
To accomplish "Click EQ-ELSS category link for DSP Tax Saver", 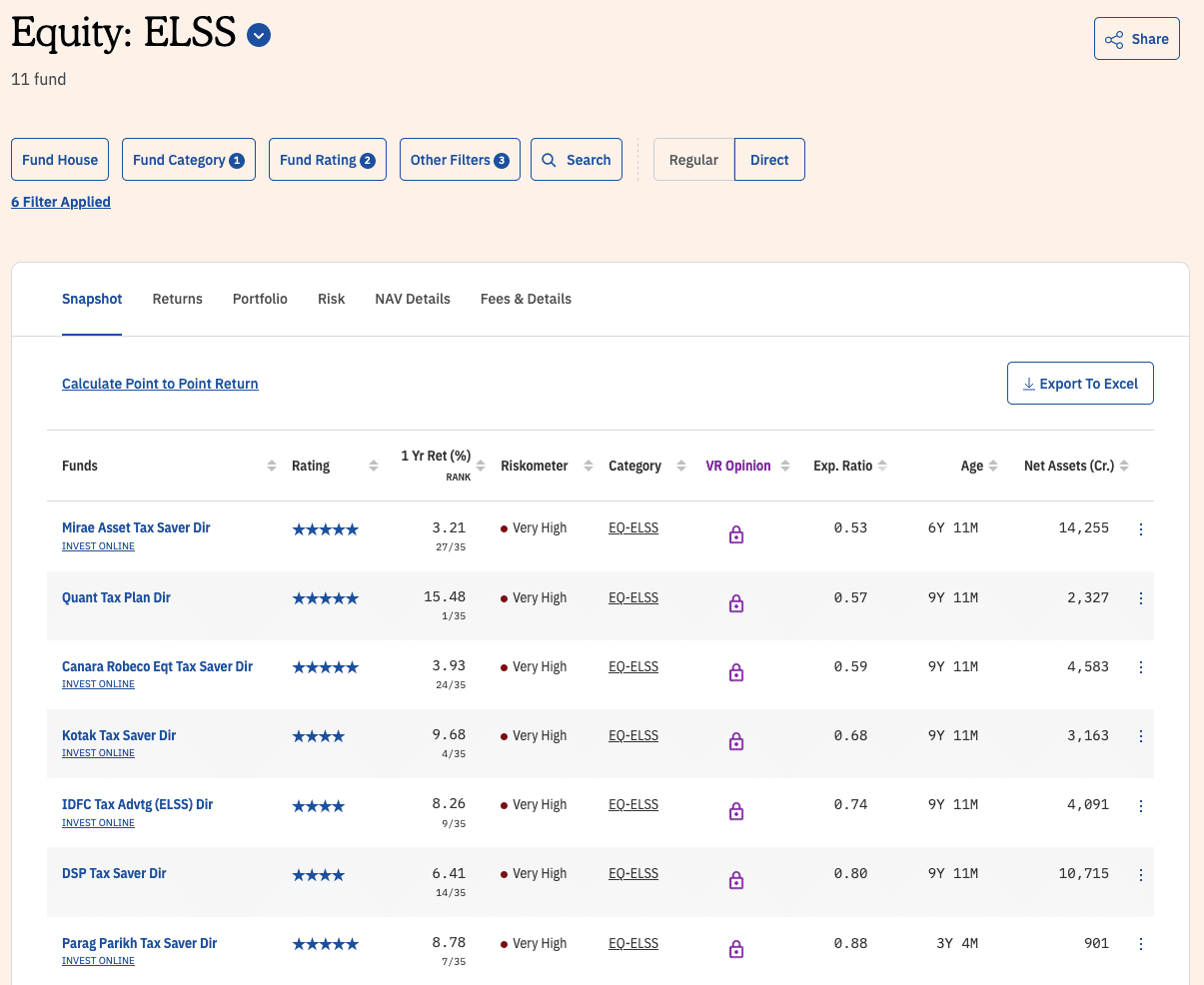I will pyautogui.click(x=633, y=873).
